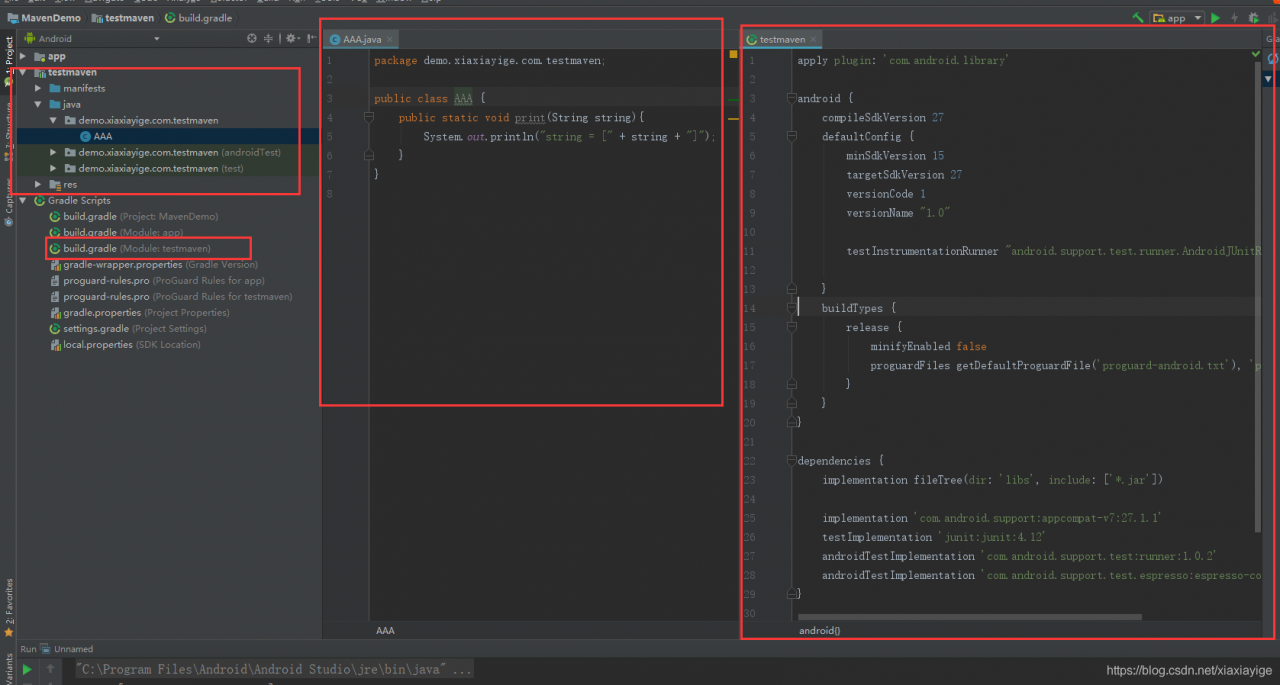
Task: Open proguard-rules.pro for app
Action: [157, 280]
